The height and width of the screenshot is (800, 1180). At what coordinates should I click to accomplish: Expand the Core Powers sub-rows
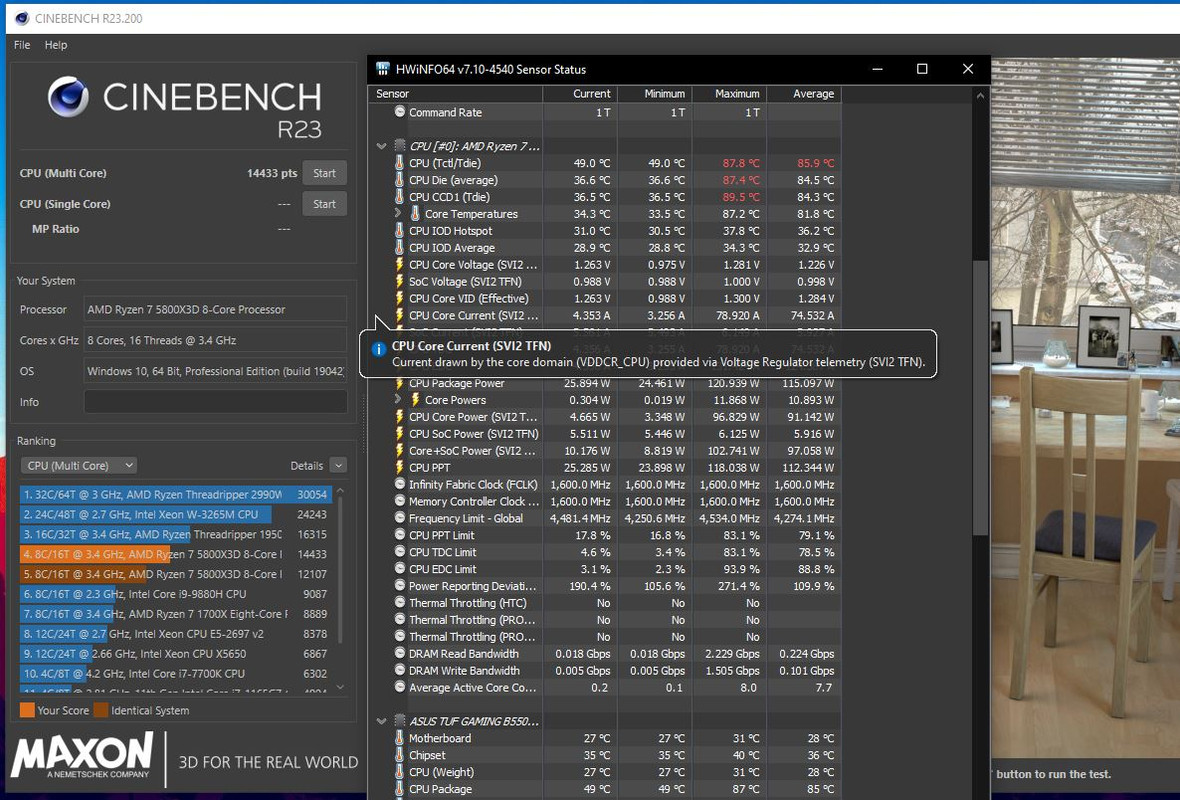point(398,400)
